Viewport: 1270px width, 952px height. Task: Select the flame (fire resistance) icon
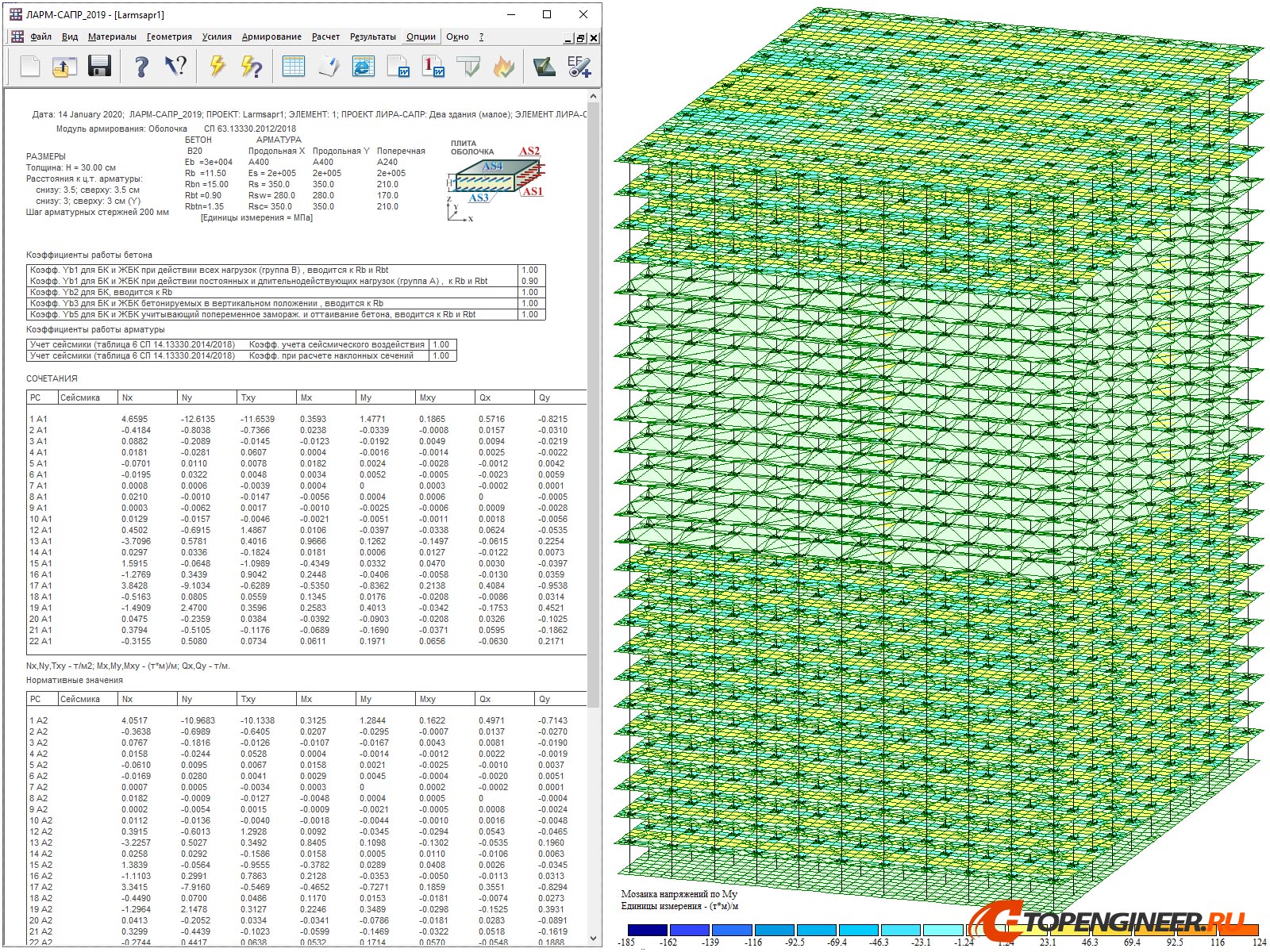504,67
